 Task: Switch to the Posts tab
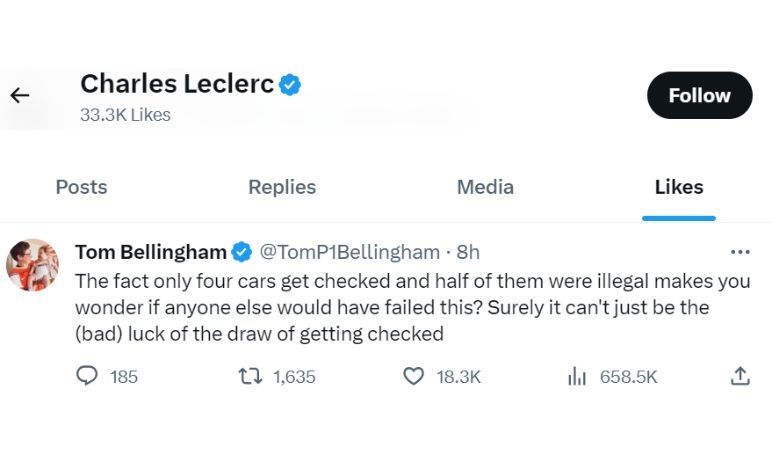tap(81, 187)
